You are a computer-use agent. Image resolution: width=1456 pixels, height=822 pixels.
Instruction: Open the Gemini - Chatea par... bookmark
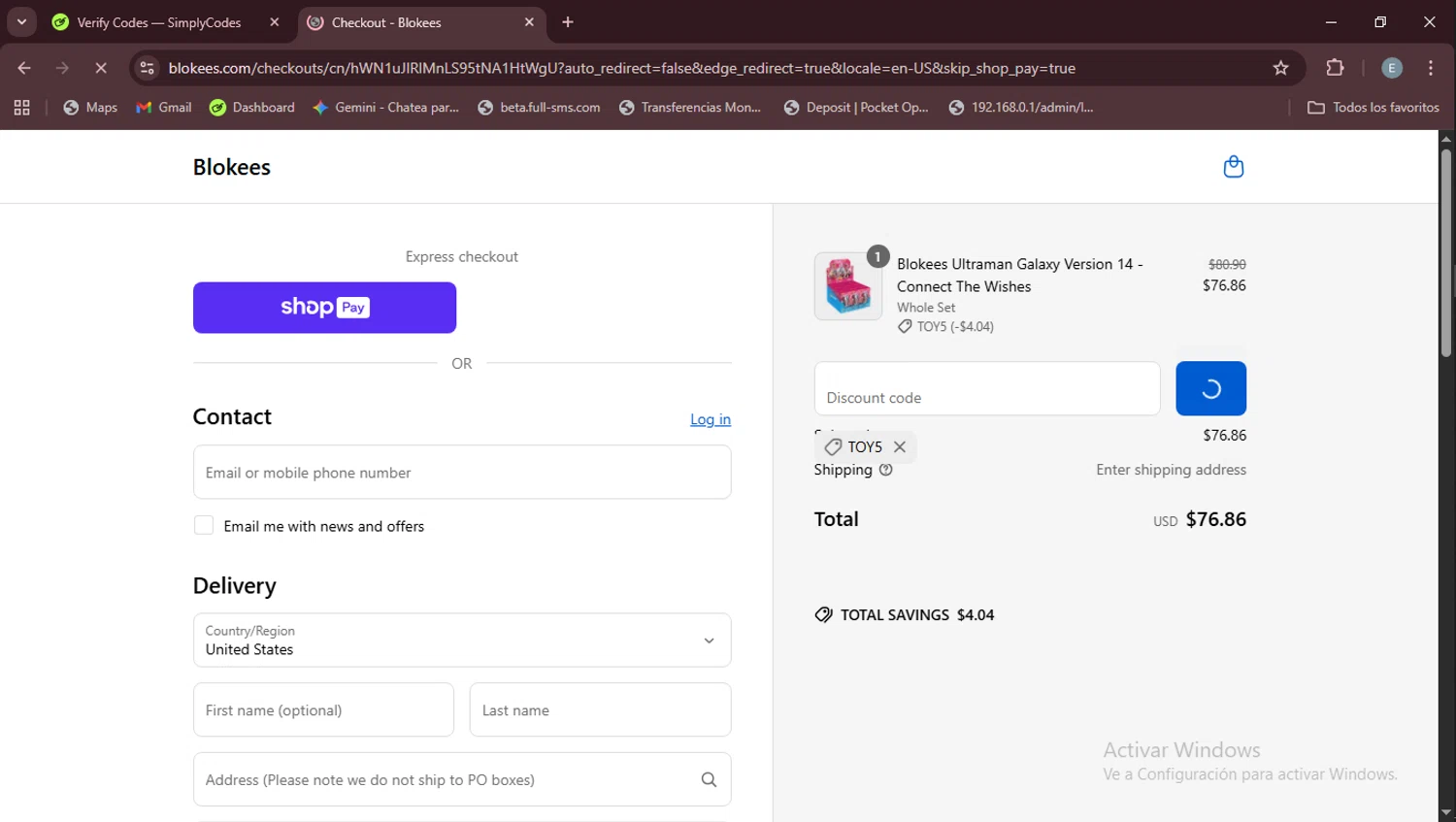[x=386, y=108]
